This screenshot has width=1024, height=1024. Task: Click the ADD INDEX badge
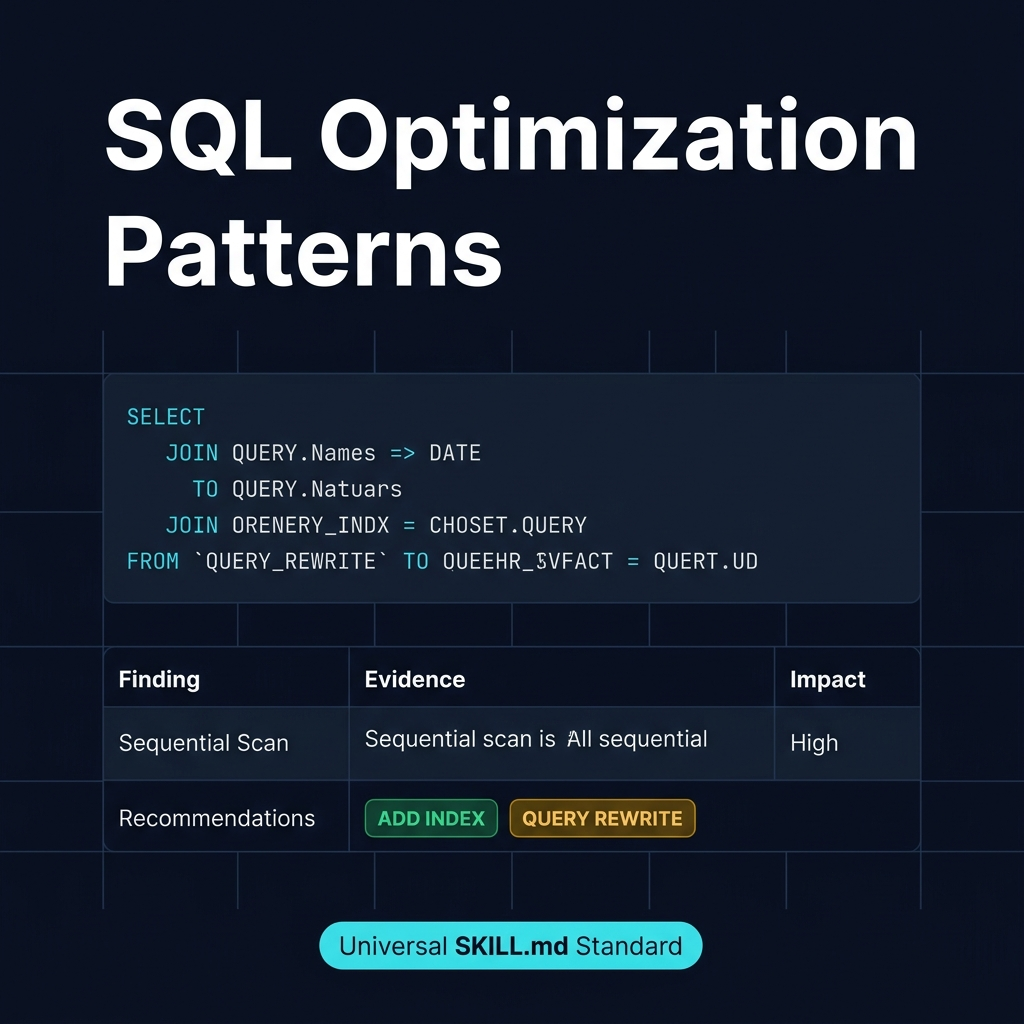(431, 818)
